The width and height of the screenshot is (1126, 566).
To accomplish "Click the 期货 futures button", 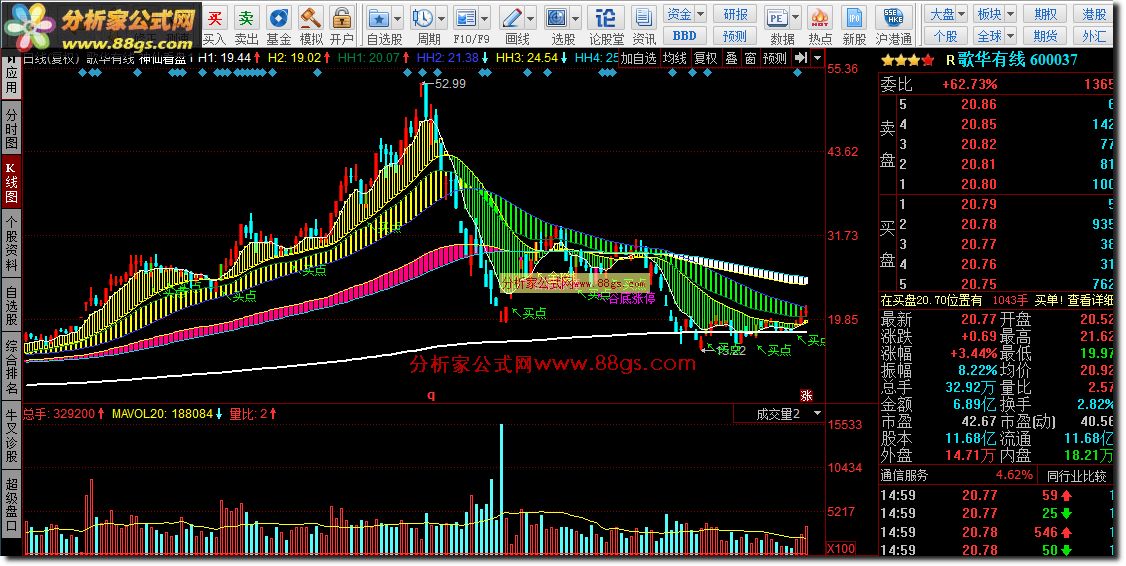I will [x=1046, y=36].
